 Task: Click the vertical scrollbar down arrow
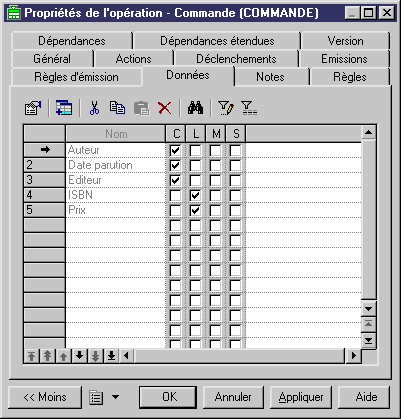[368, 308]
